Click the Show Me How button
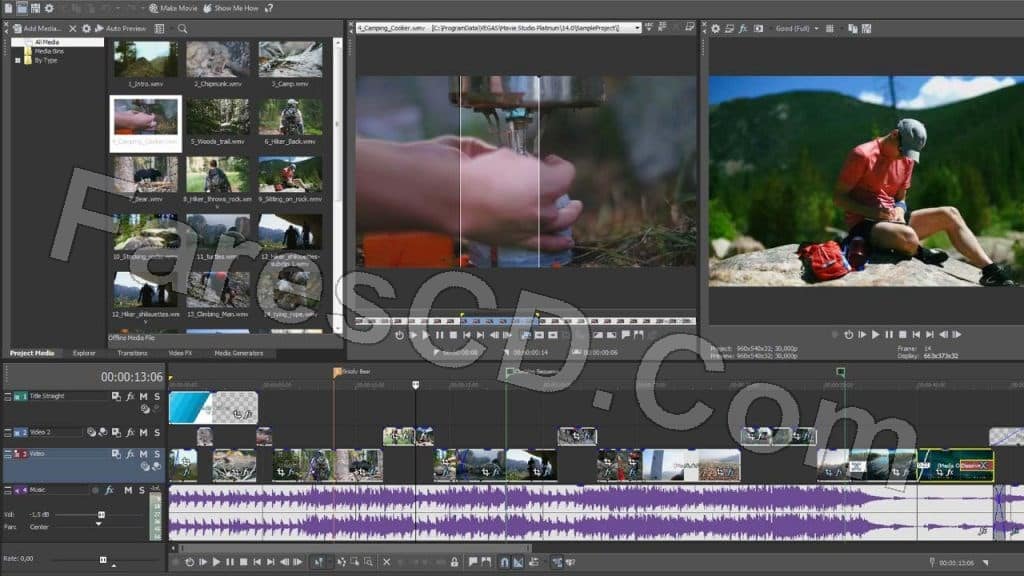Viewport: 1024px width, 576px height. pyautogui.click(x=231, y=8)
